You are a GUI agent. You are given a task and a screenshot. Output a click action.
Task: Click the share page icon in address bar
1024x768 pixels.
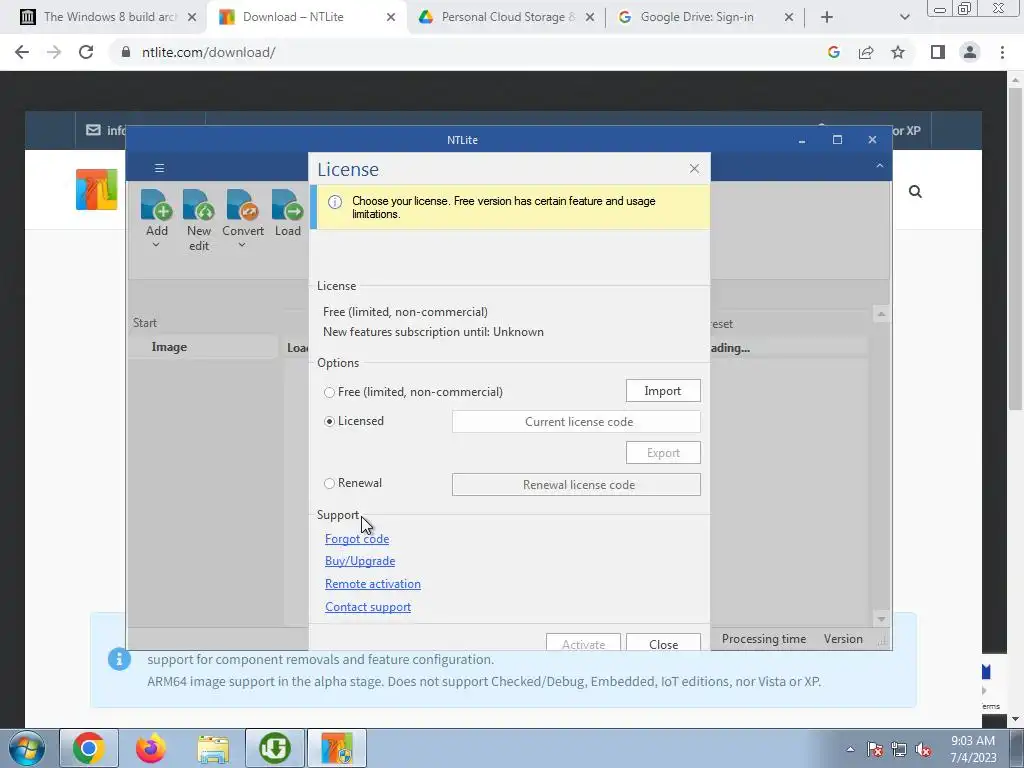866,52
